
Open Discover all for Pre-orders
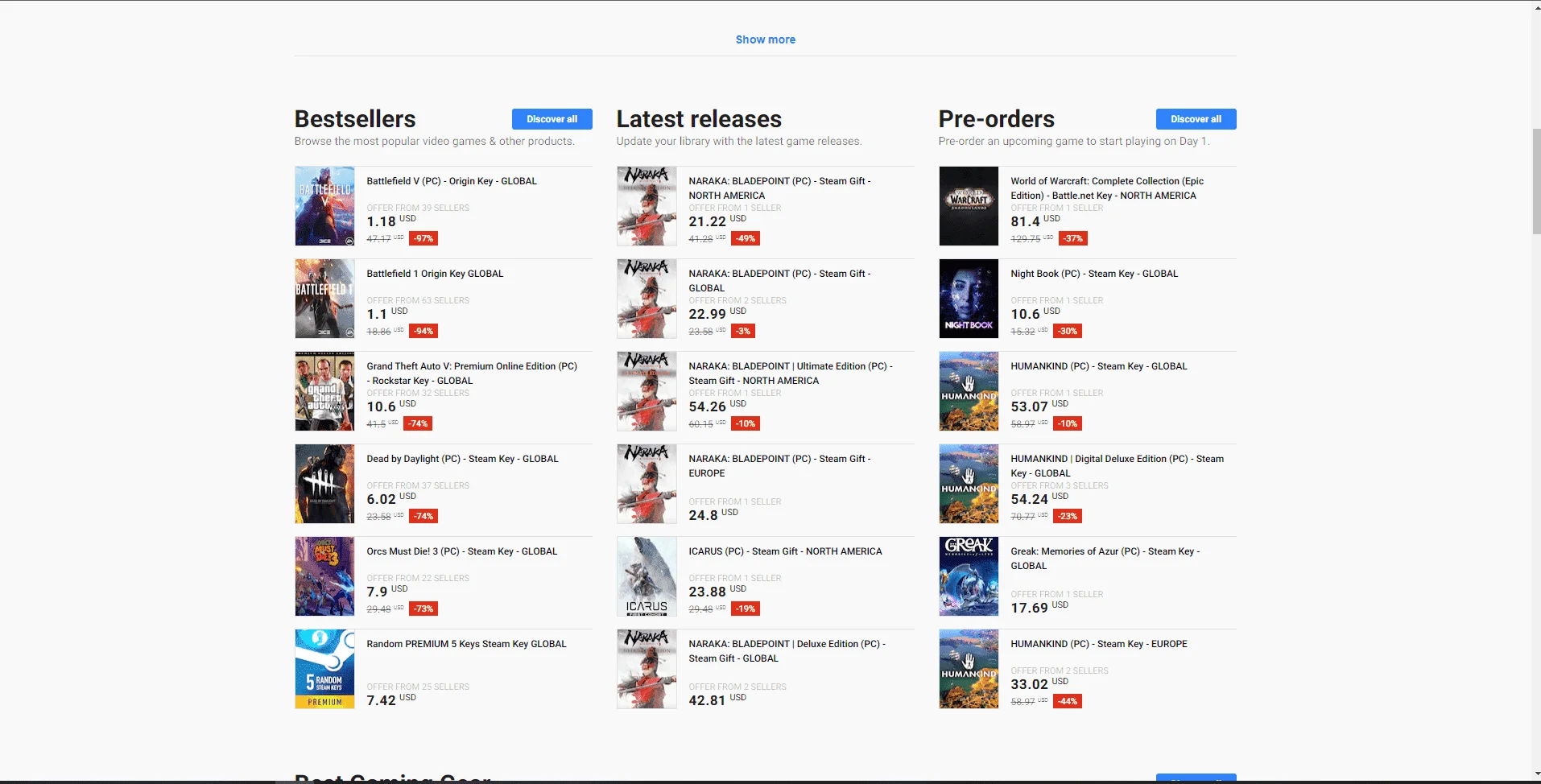click(1196, 119)
